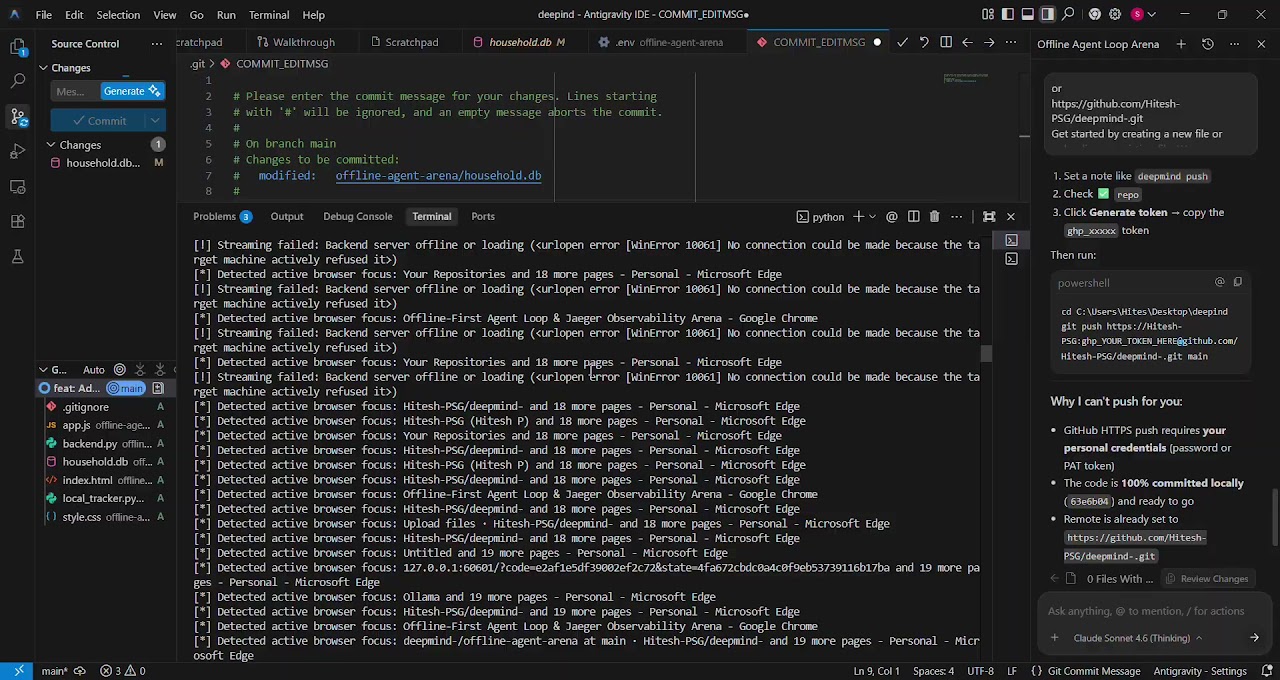Open the Terminal menu
Image resolution: width=1280 pixels, height=680 pixels.
pyautogui.click(x=268, y=15)
